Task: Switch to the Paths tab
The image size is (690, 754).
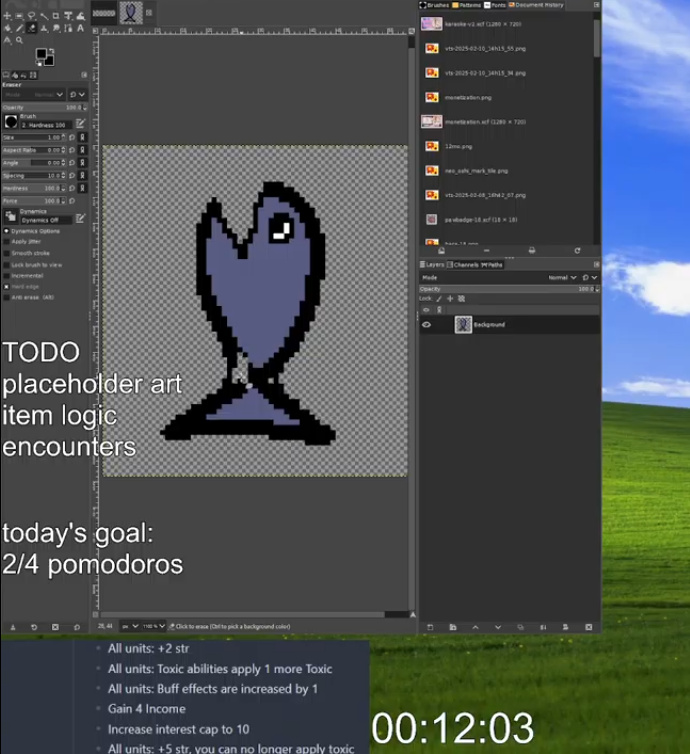Action: (x=494, y=264)
